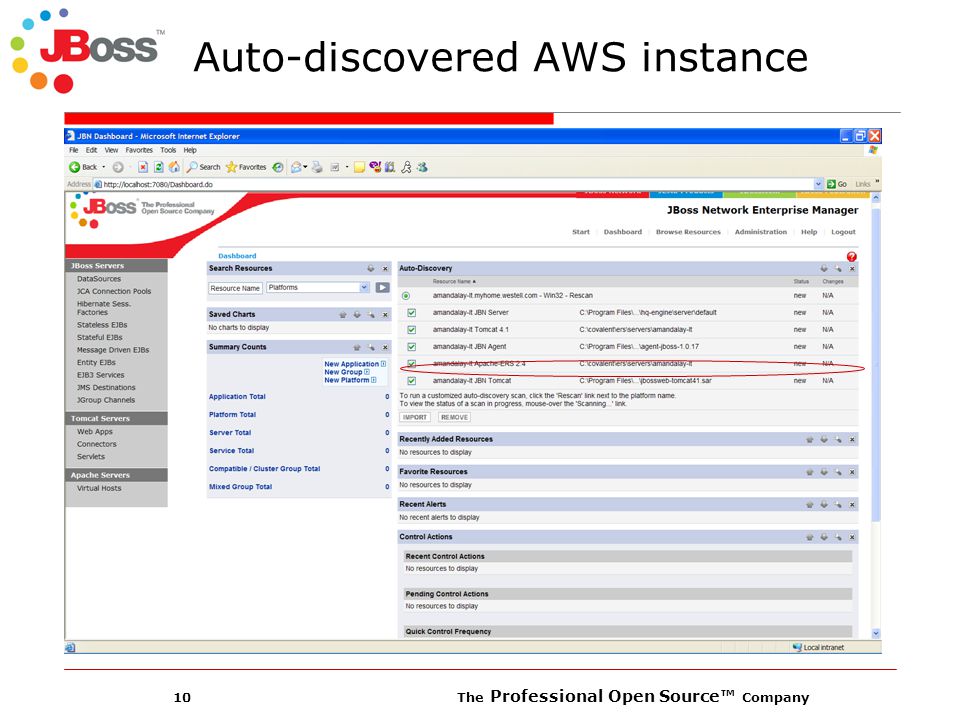Move the Recently Added Resources portlet down

pos(824,440)
